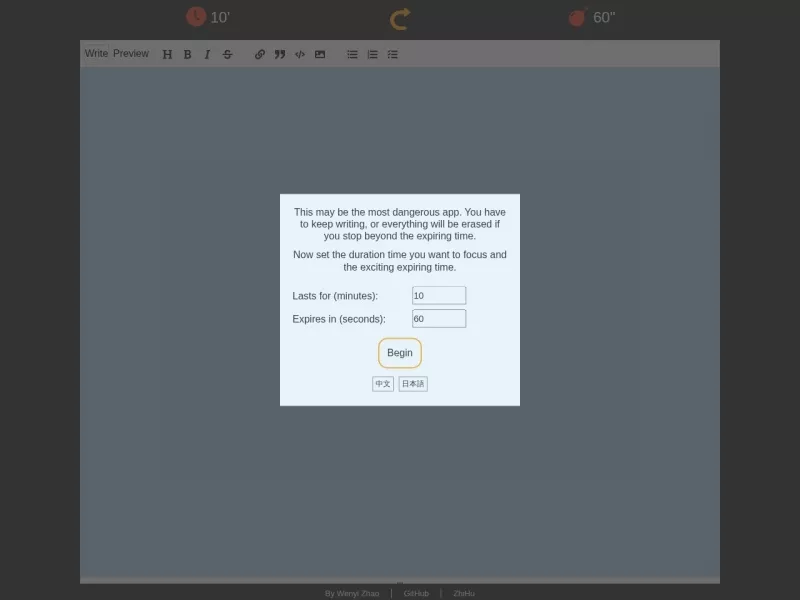This screenshot has height=600, width=800.
Task: Click the Begin button
Action: click(x=400, y=353)
